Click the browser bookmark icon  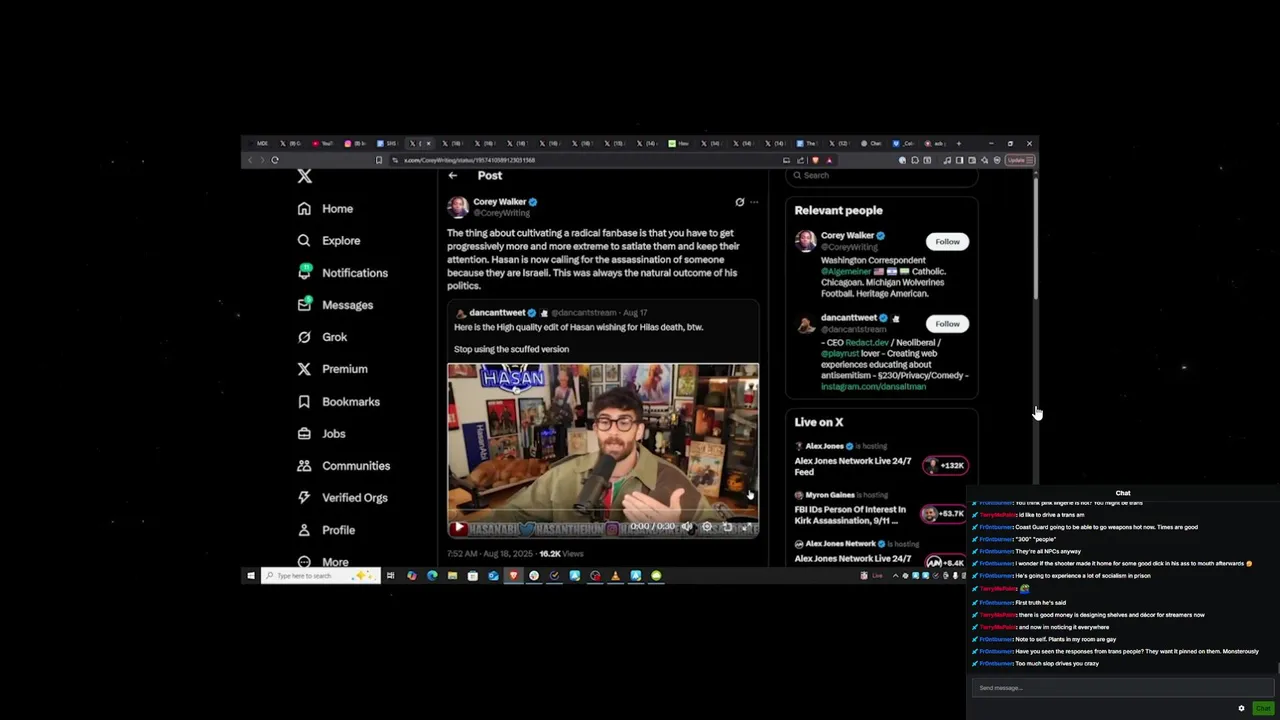pyautogui.click(x=379, y=160)
